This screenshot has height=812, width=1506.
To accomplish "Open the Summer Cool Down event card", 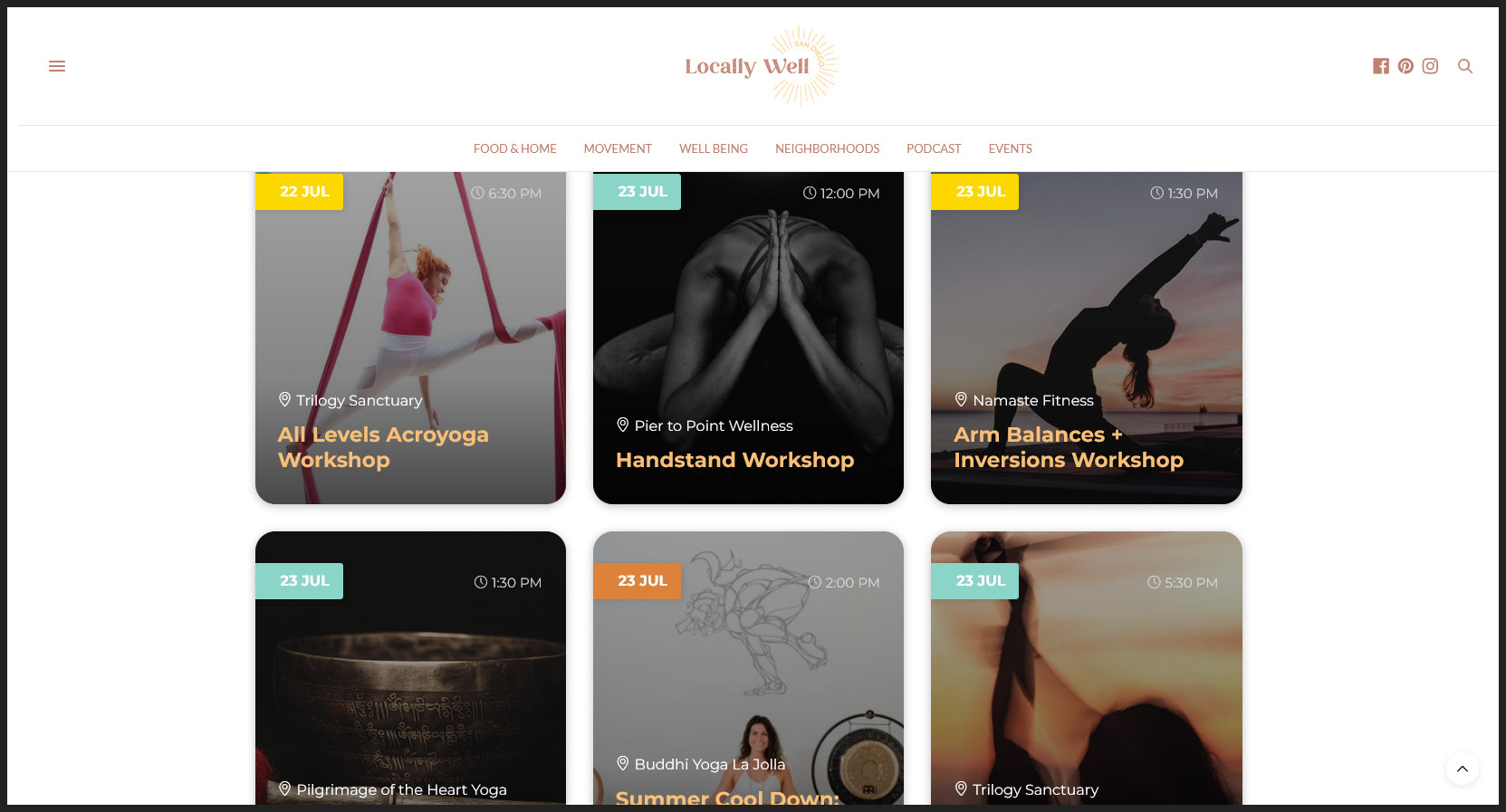I will [748, 668].
